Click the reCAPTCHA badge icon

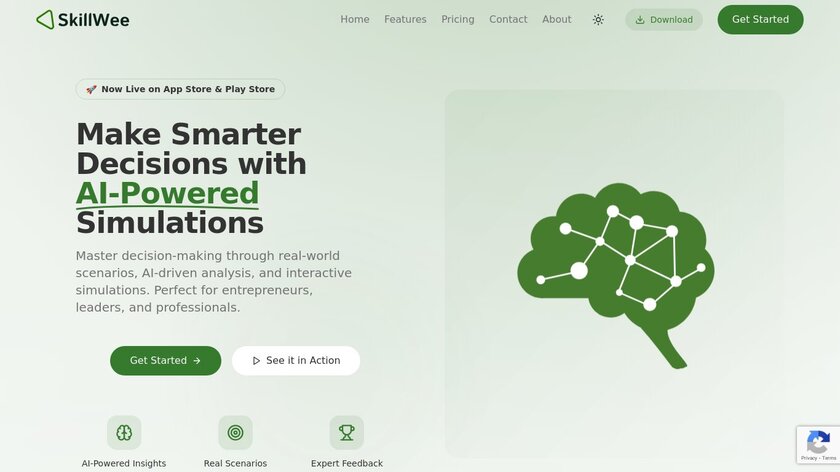818,442
